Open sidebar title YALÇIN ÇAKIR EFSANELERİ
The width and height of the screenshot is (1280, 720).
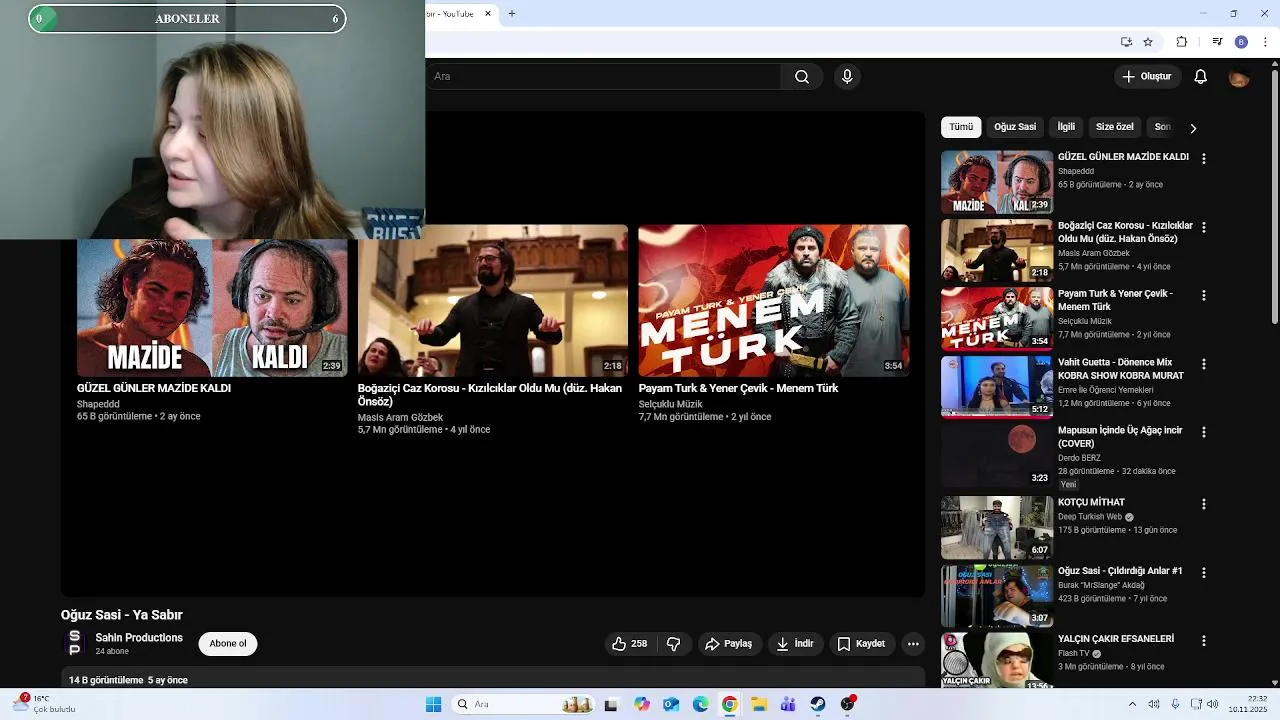coord(1116,639)
